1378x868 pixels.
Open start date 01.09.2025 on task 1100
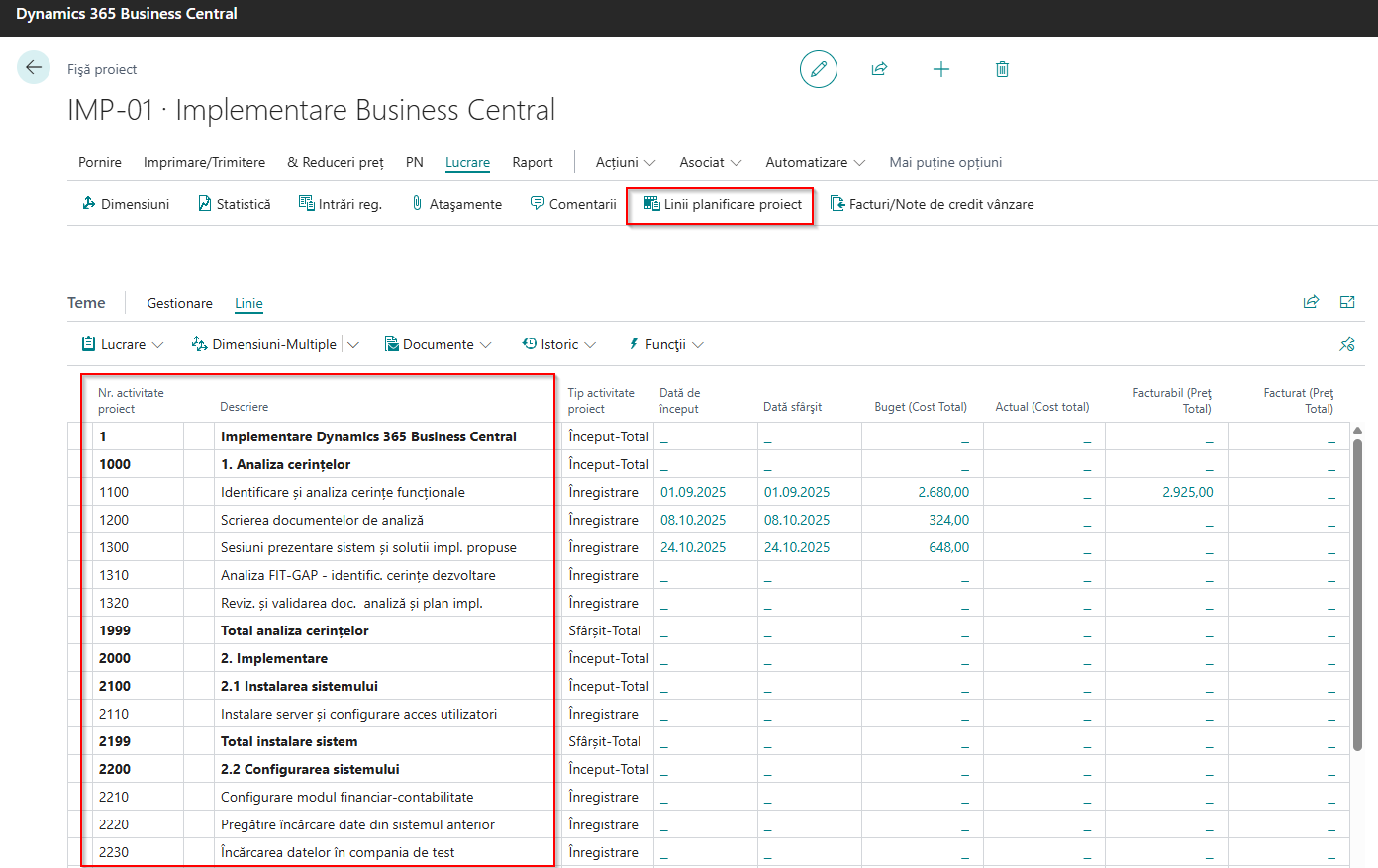tap(693, 492)
